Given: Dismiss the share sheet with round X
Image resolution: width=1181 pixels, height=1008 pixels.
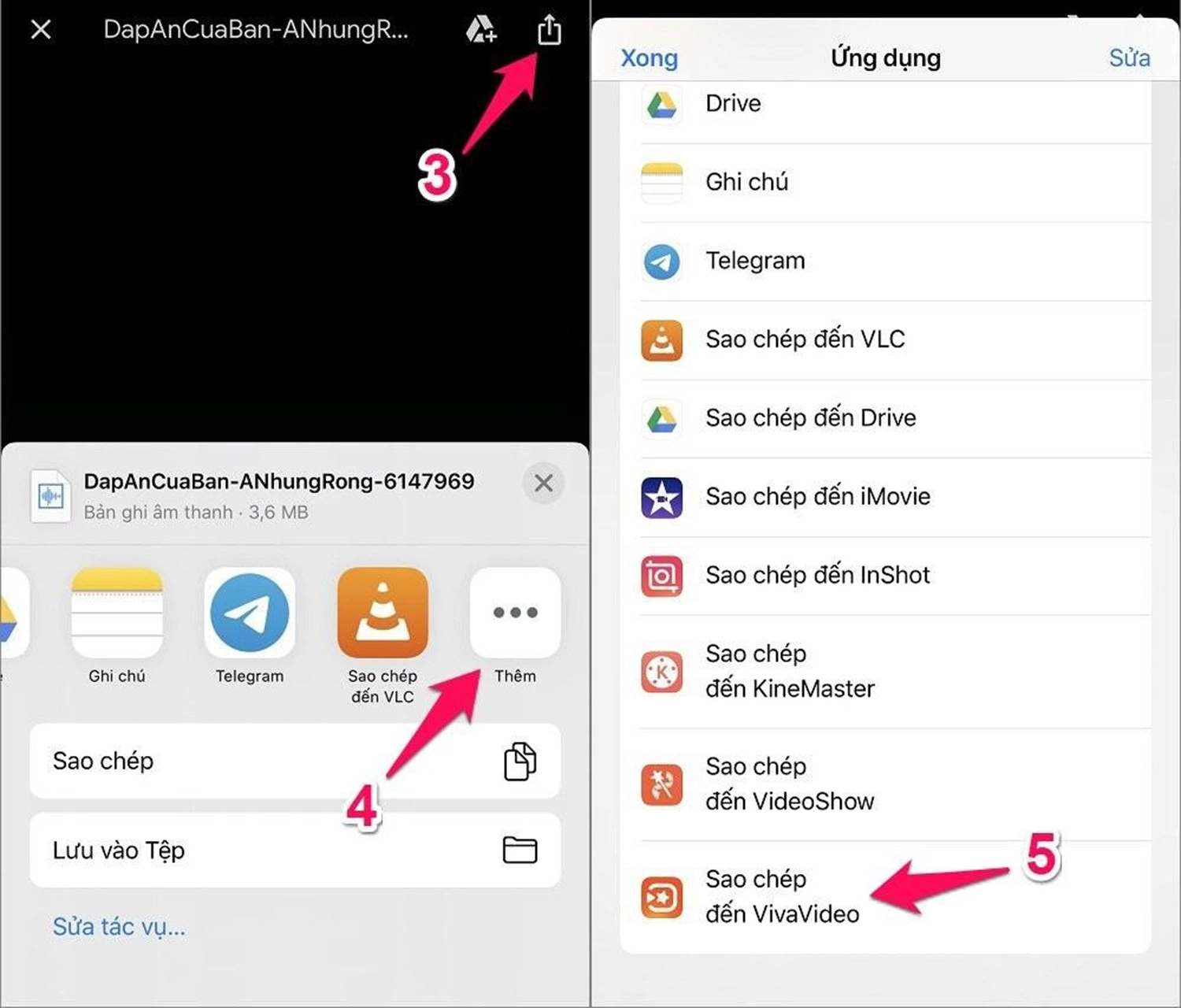Looking at the screenshot, I should point(543,483).
